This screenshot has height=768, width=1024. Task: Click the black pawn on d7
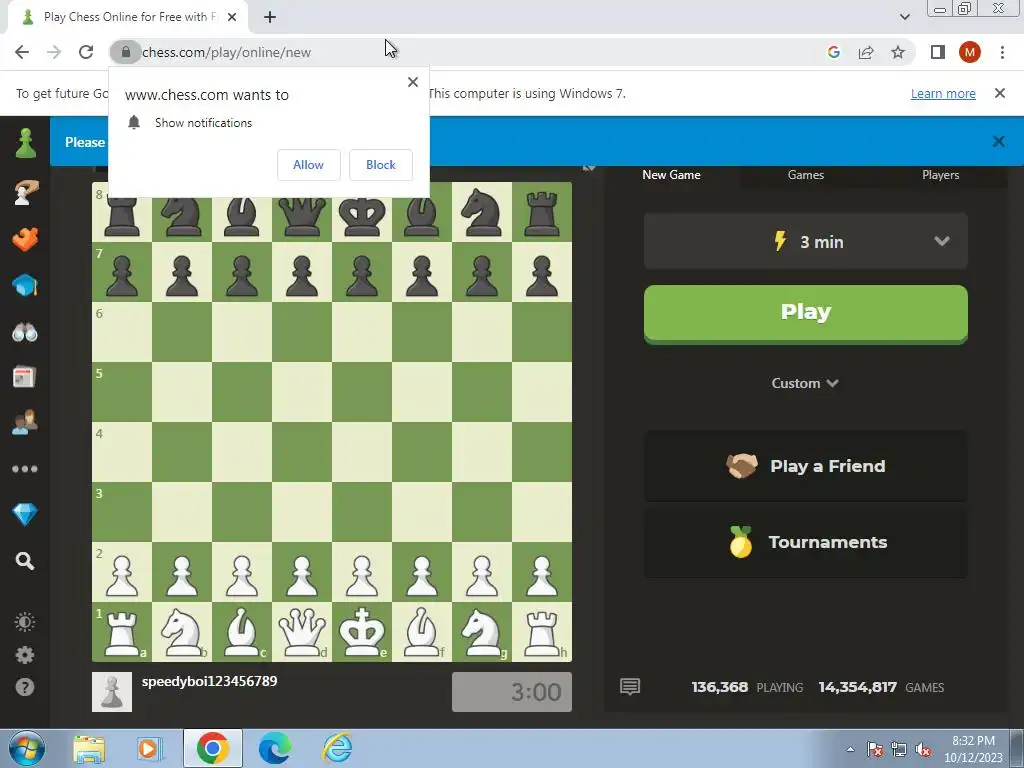point(302,272)
